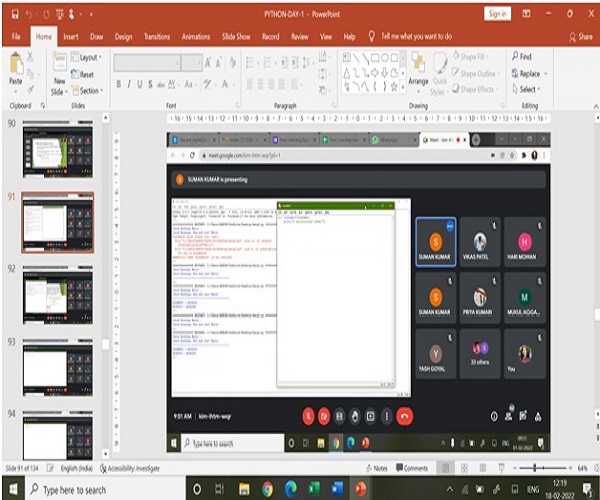Image resolution: width=600 pixels, height=500 pixels.
Task: Toggle Underline formatting
Action: pos(140,84)
